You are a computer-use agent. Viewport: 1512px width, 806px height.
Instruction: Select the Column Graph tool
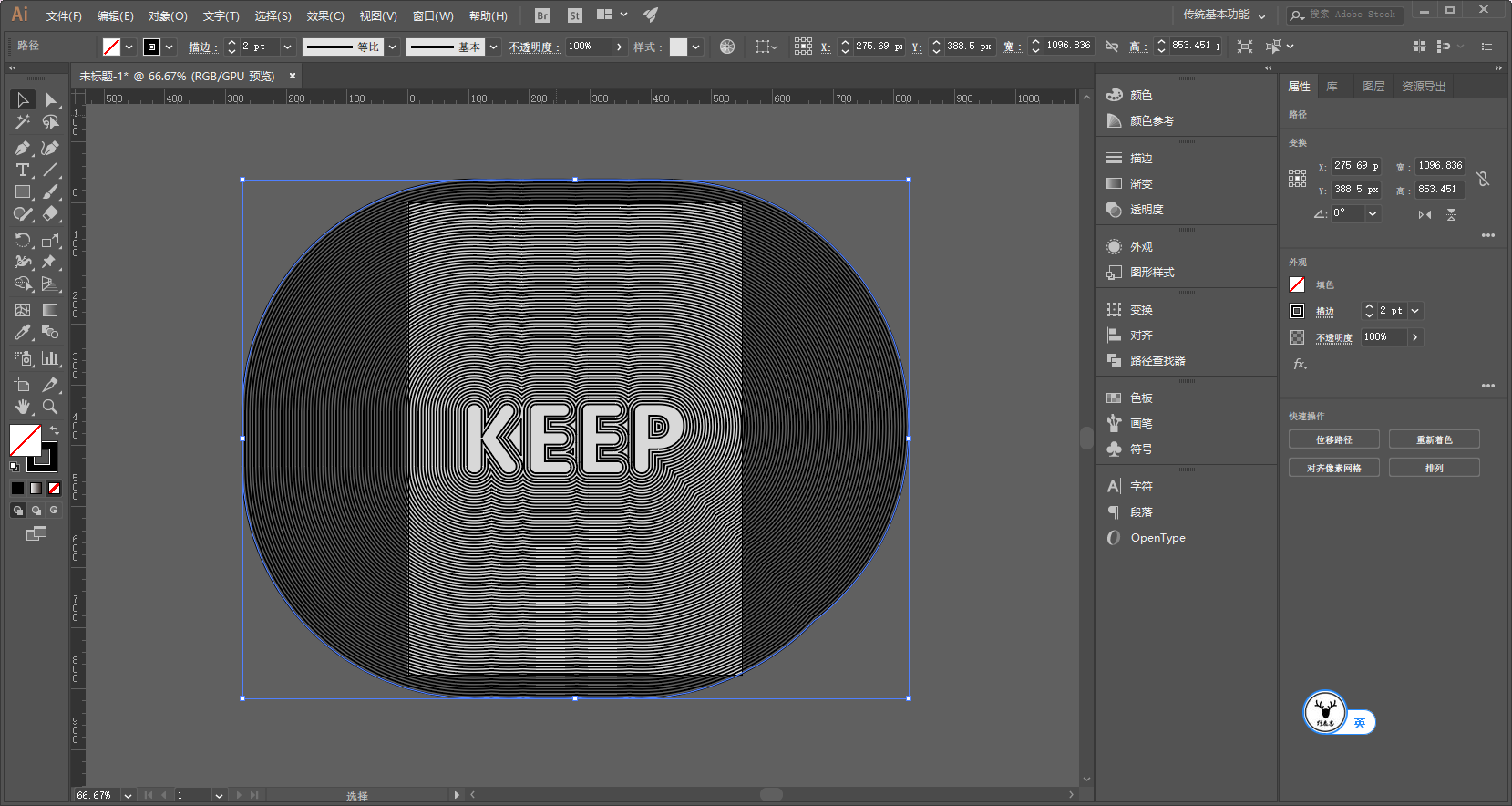pyautogui.click(x=50, y=358)
